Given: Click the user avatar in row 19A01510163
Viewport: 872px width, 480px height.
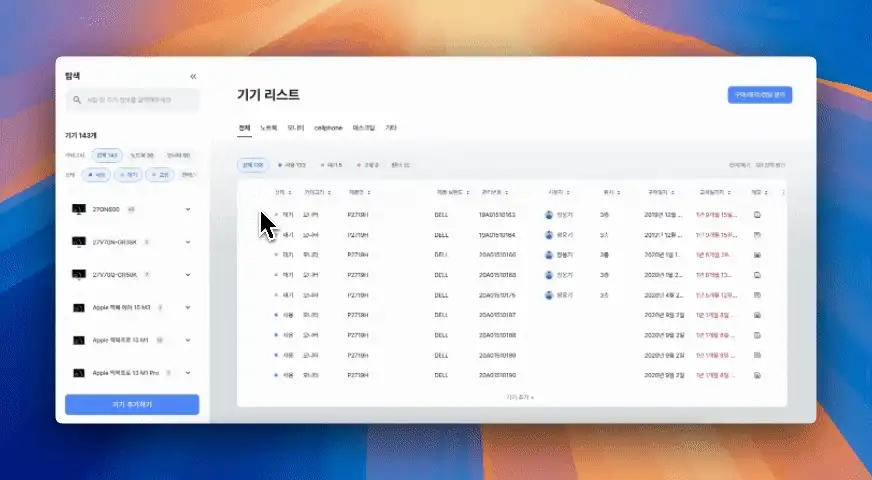Looking at the screenshot, I should 549,215.
